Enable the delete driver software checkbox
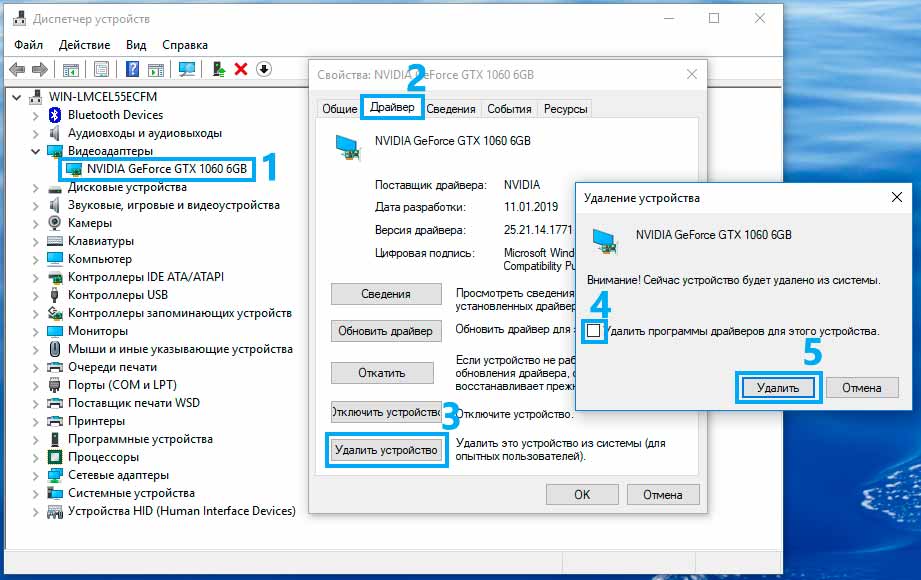921x580 pixels. click(595, 331)
